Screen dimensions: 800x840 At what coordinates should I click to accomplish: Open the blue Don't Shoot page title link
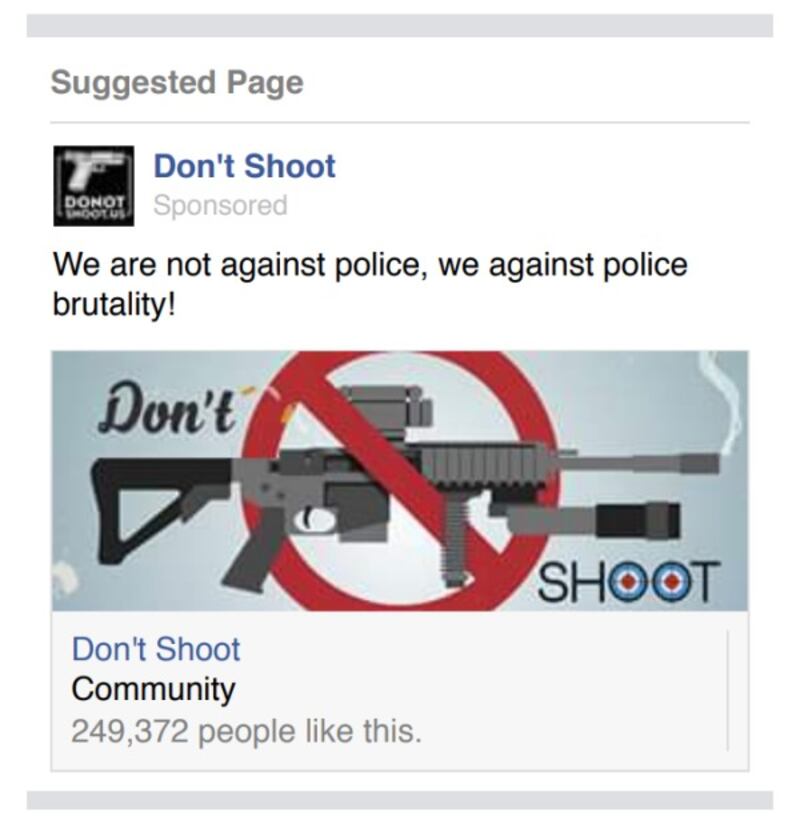point(244,166)
